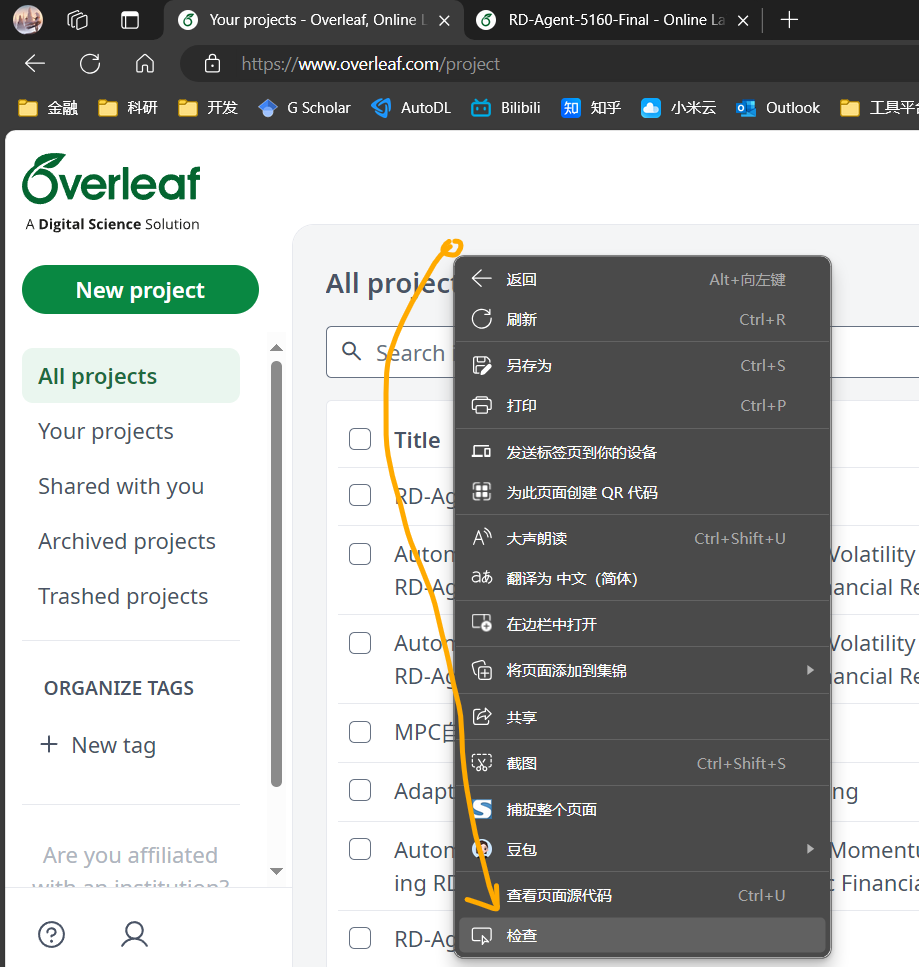Open Trashed projects list
The height and width of the screenshot is (967, 919).
(123, 596)
